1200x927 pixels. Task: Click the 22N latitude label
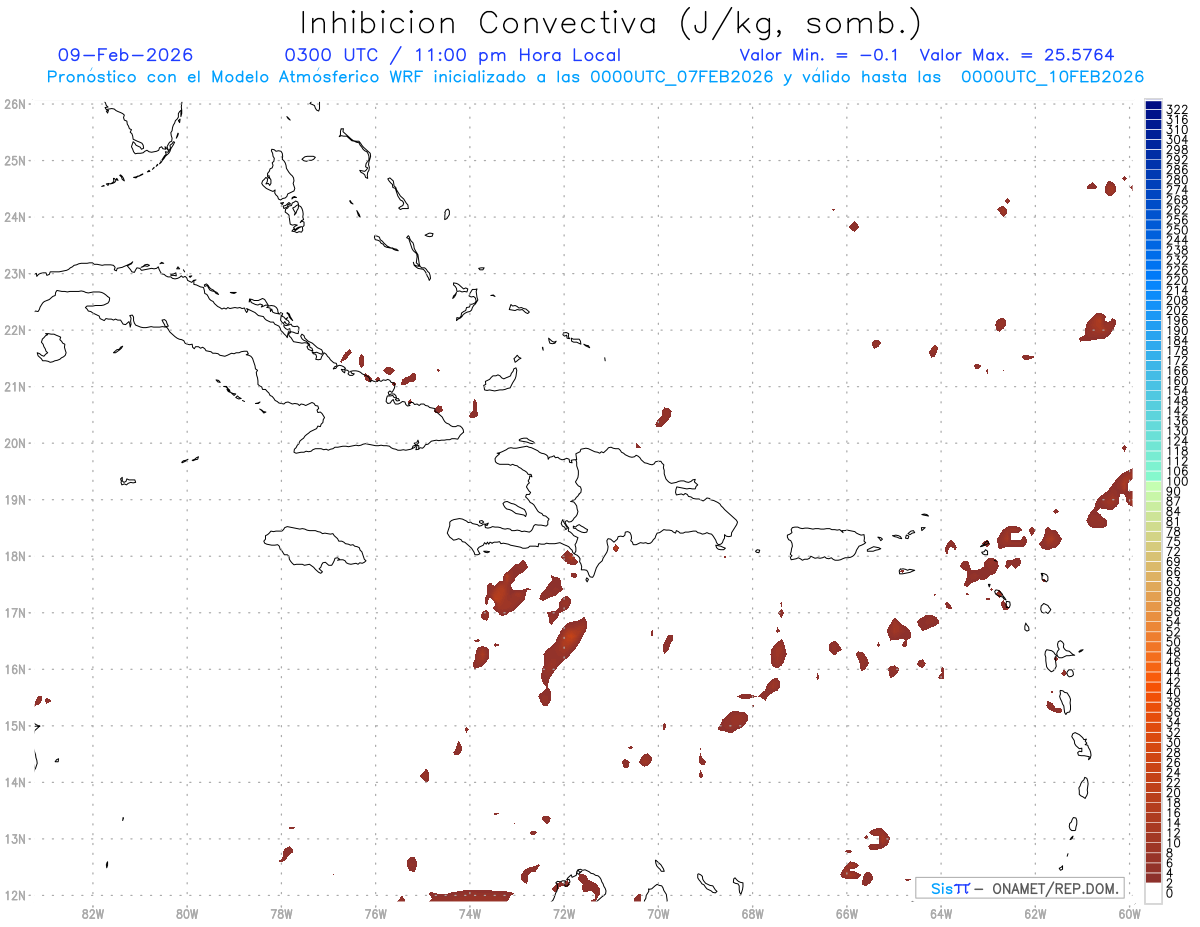(14, 330)
